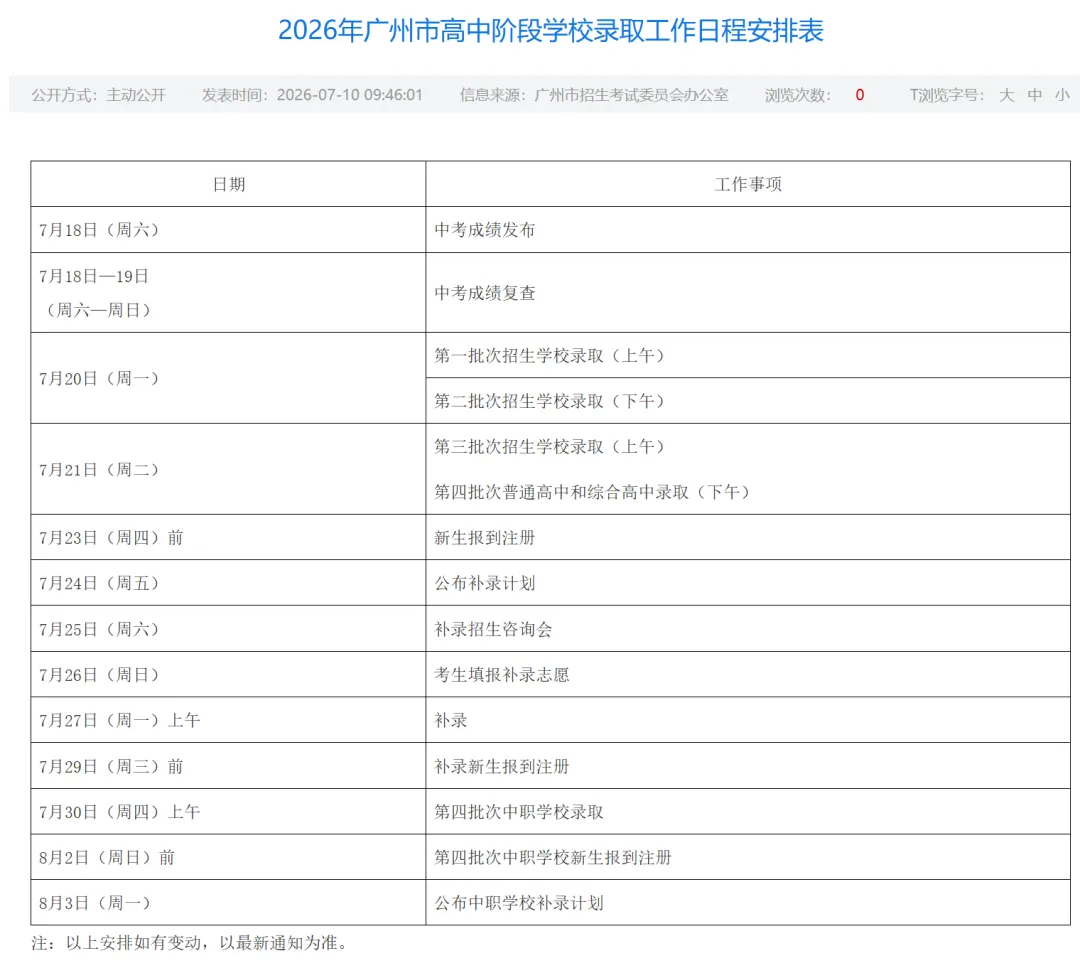The height and width of the screenshot is (978, 1080).
Task: Click the 浏览次数 count value 0
Action: [x=860, y=95]
